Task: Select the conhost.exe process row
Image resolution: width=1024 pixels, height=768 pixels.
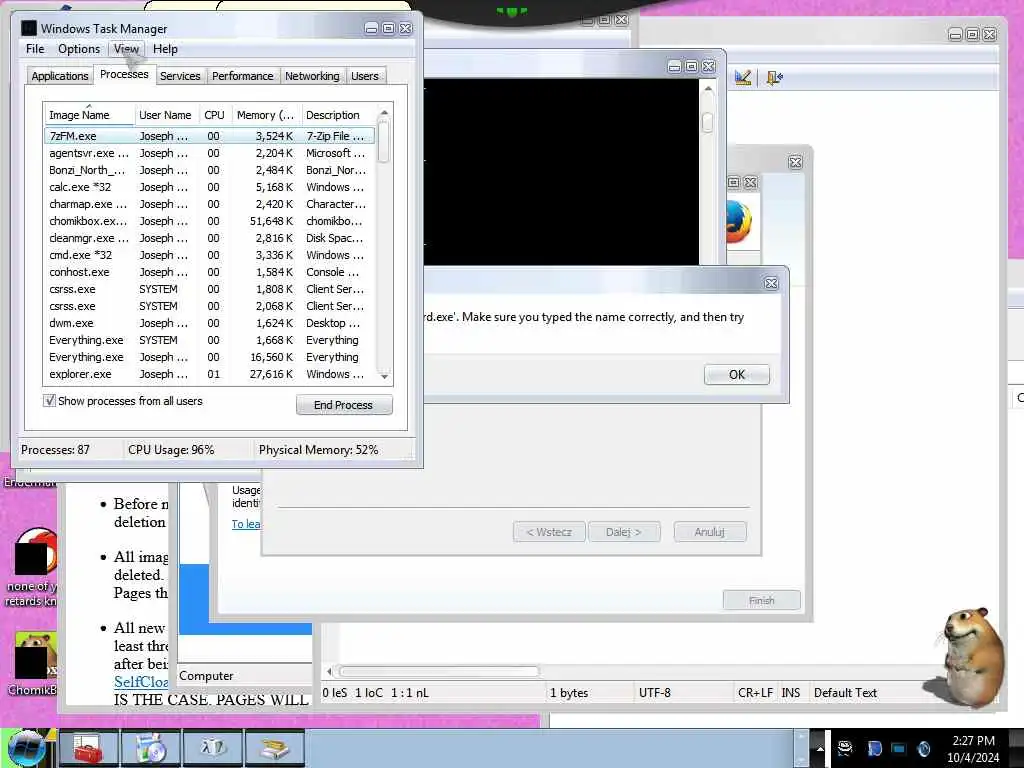Action: tap(210, 272)
